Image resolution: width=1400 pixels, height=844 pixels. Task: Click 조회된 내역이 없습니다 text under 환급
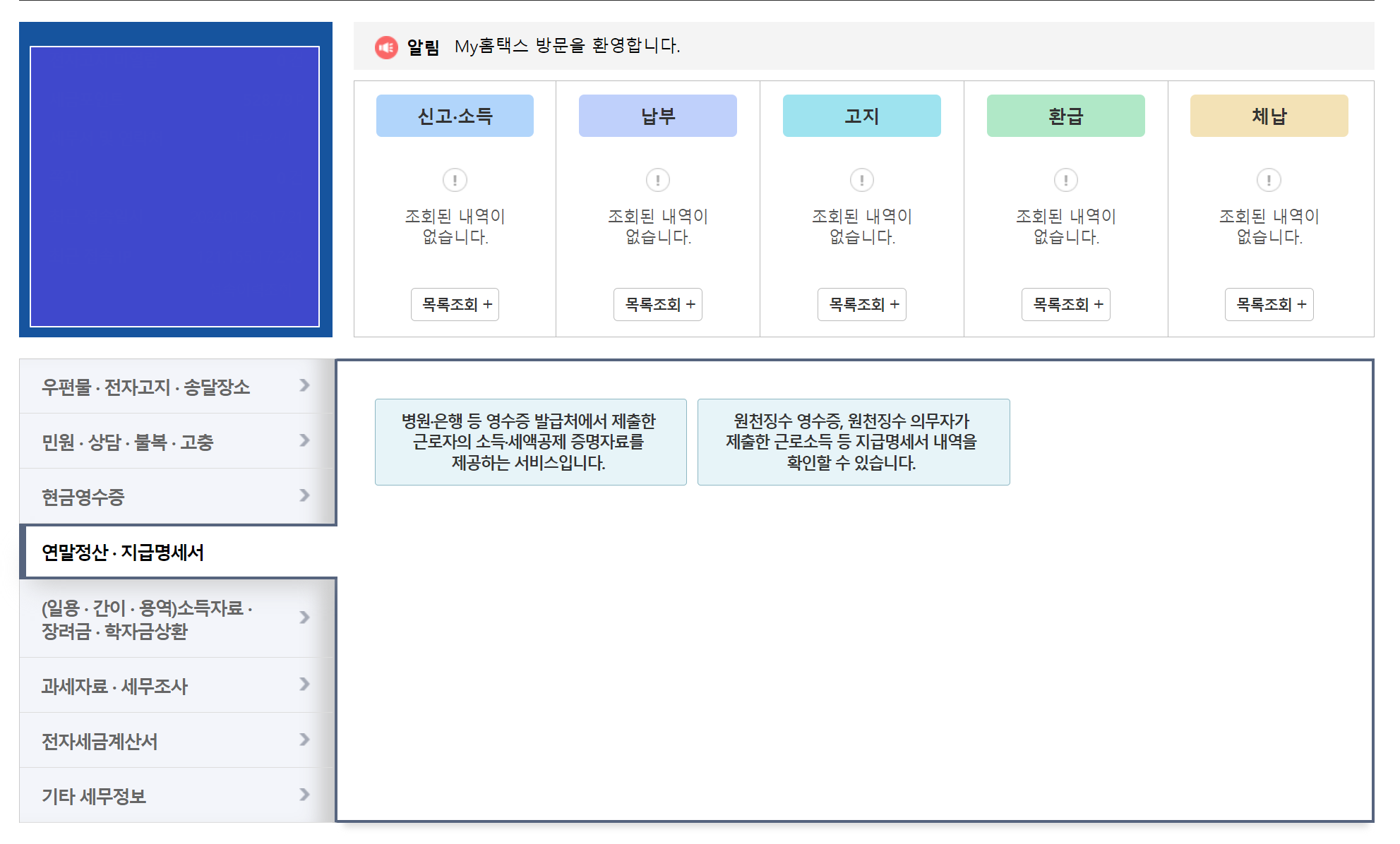(x=1066, y=227)
